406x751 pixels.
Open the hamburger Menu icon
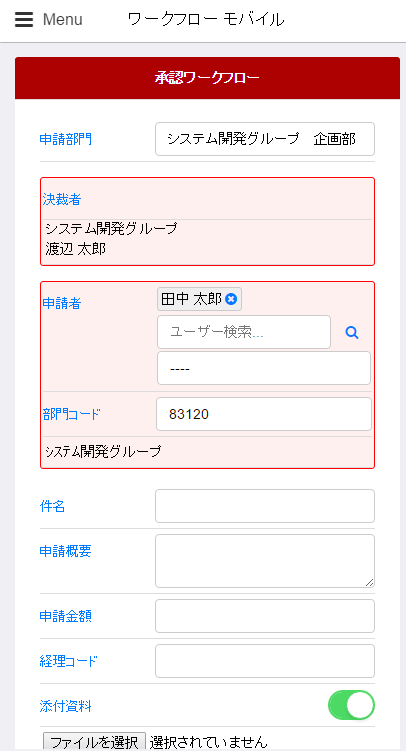click(24, 20)
